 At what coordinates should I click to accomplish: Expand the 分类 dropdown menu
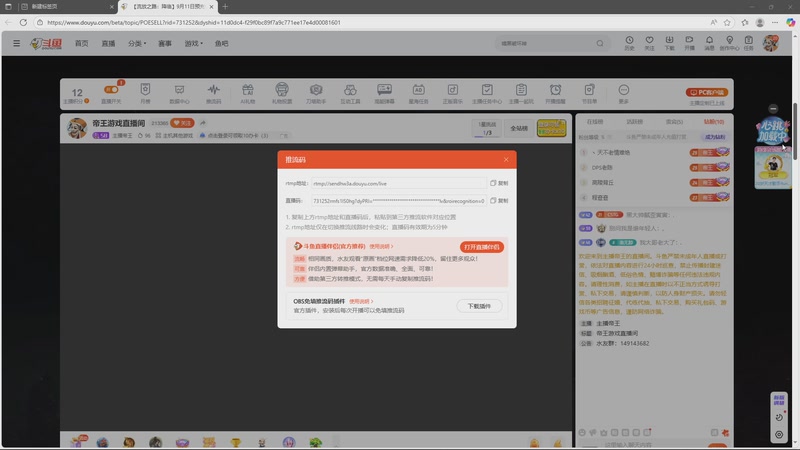click(x=137, y=43)
